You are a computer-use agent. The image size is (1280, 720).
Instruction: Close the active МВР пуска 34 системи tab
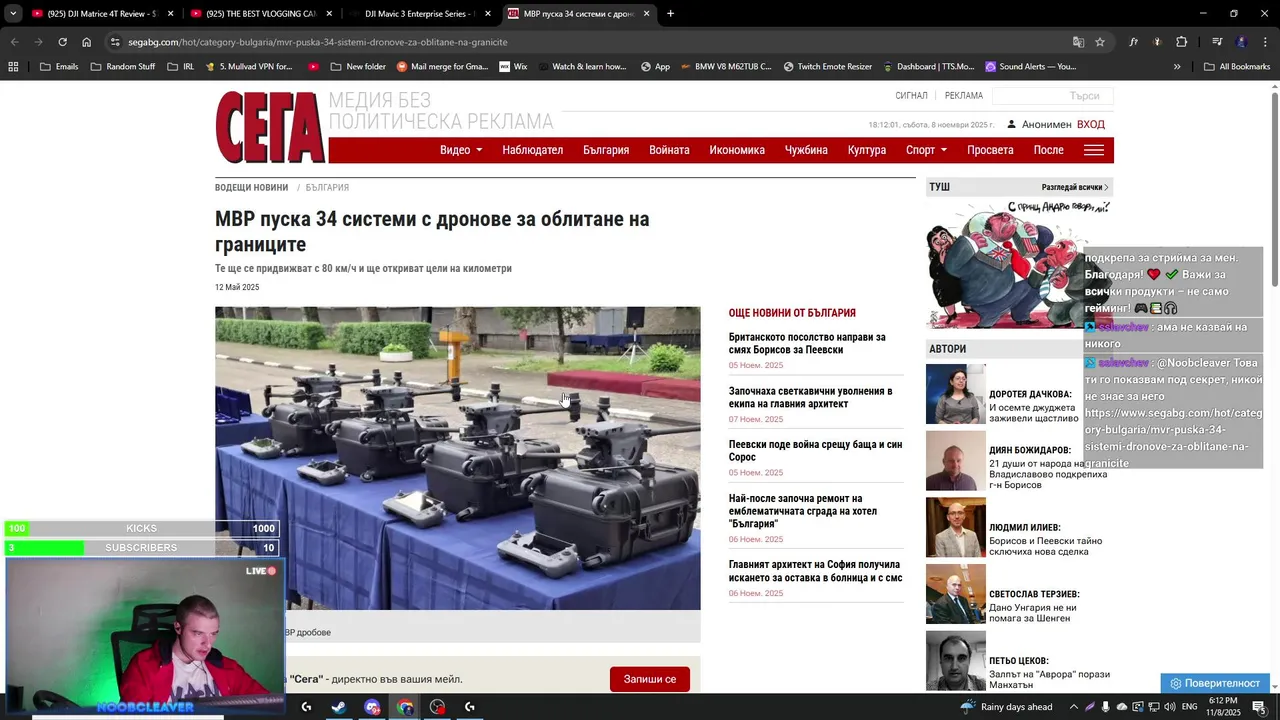coord(646,14)
